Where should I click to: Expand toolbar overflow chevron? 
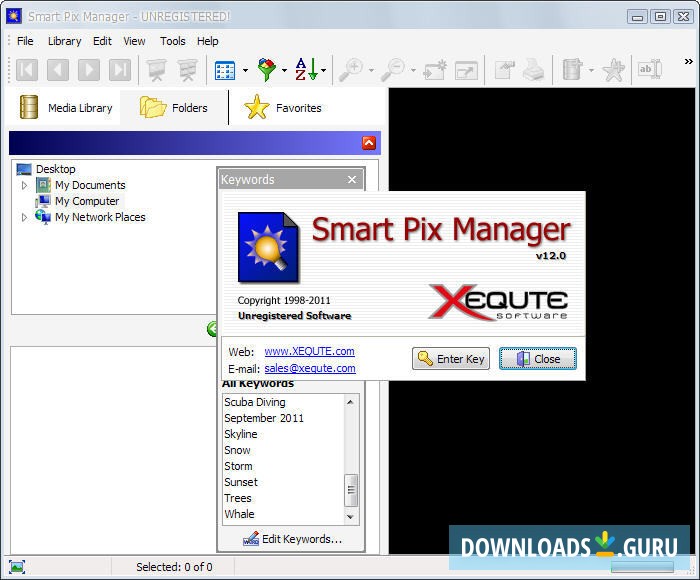tap(688, 62)
